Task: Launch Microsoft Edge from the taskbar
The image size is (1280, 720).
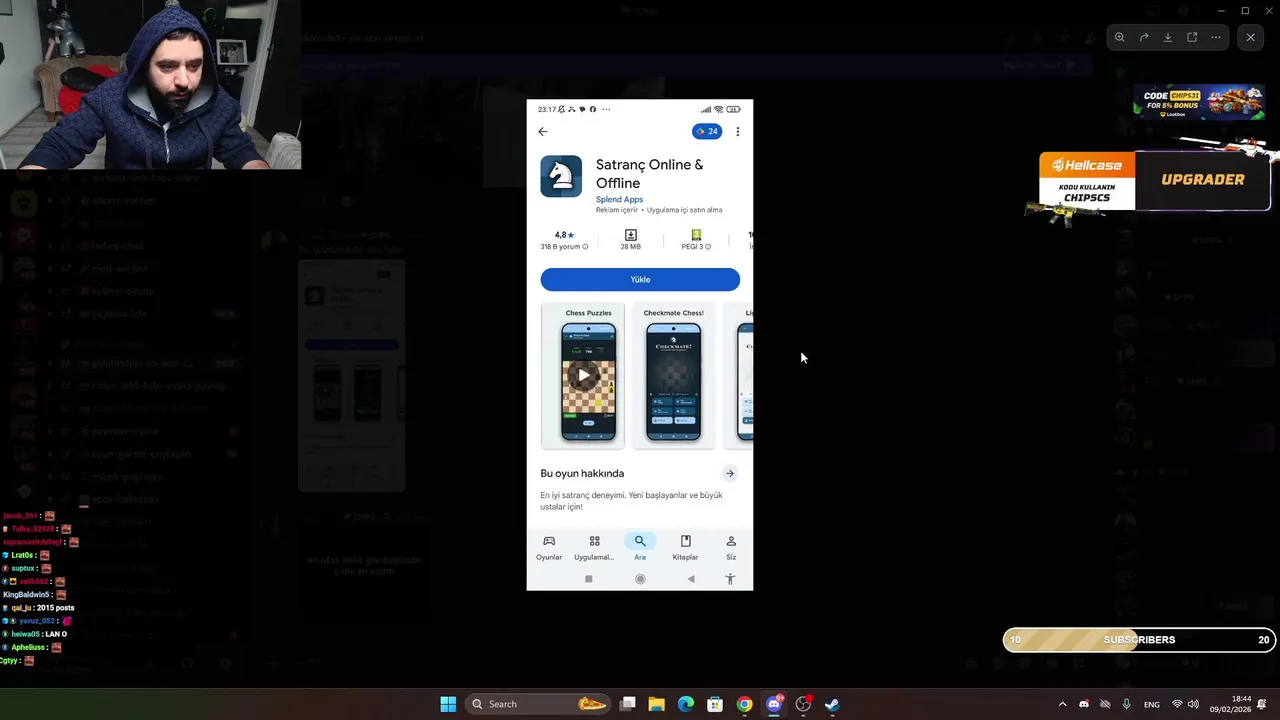Action: (686, 704)
